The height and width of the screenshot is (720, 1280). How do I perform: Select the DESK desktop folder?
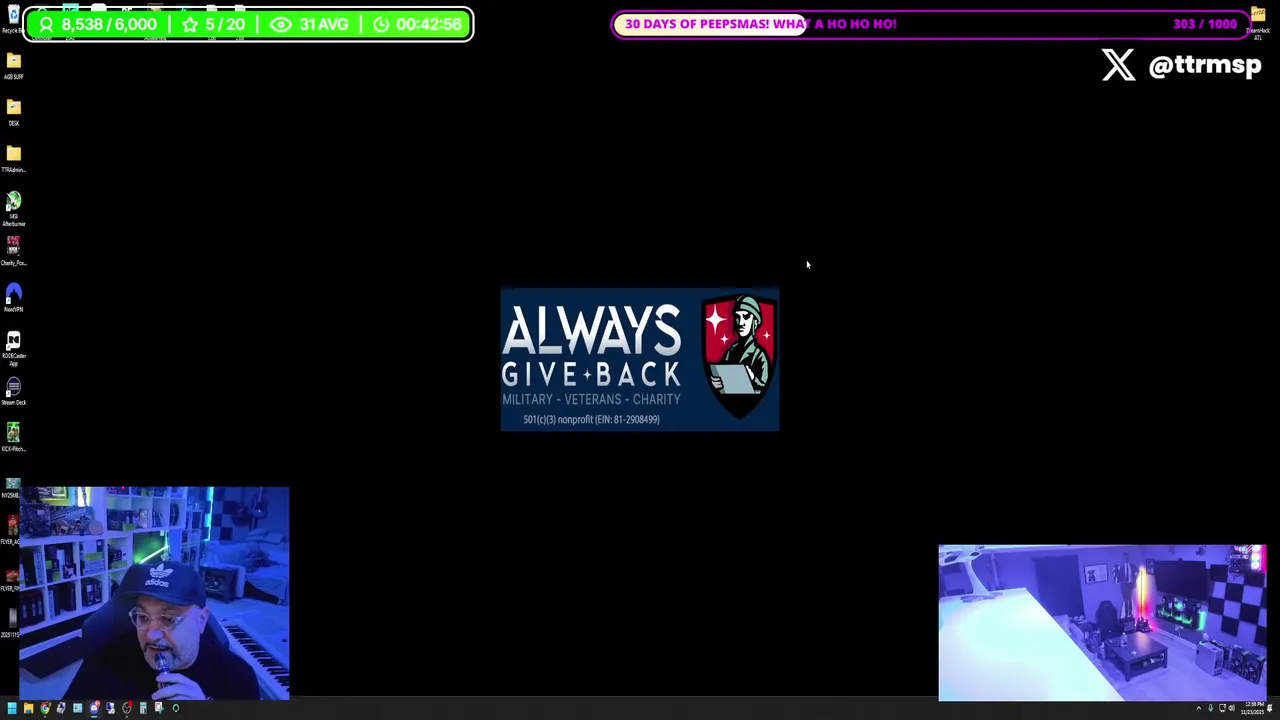point(14,112)
